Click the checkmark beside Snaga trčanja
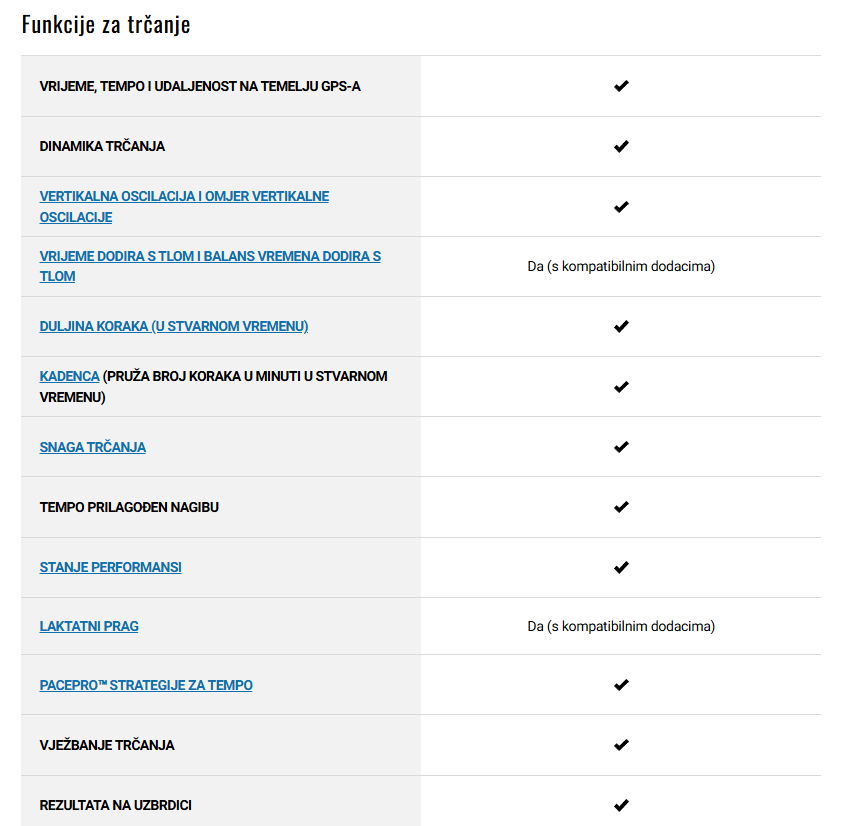843x826 pixels. click(621, 447)
